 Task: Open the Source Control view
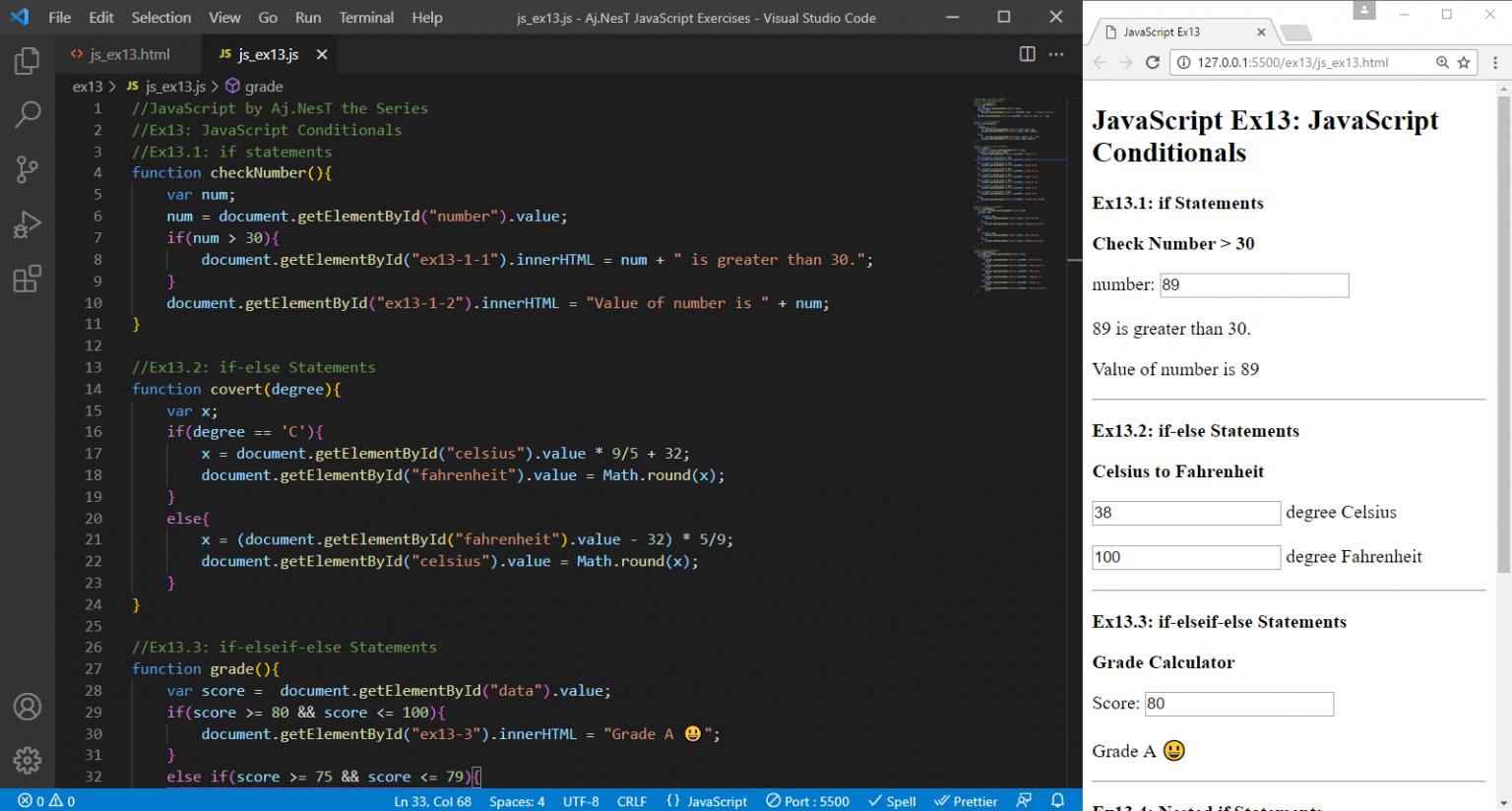(x=27, y=169)
